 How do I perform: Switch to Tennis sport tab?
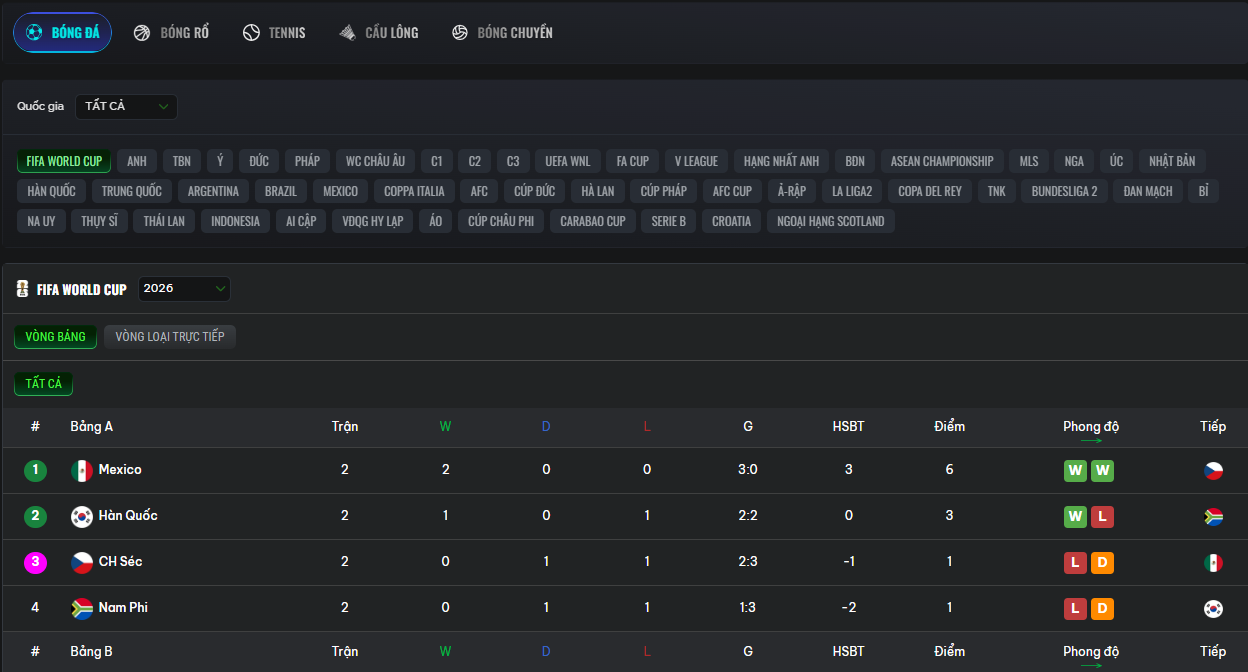point(274,33)
